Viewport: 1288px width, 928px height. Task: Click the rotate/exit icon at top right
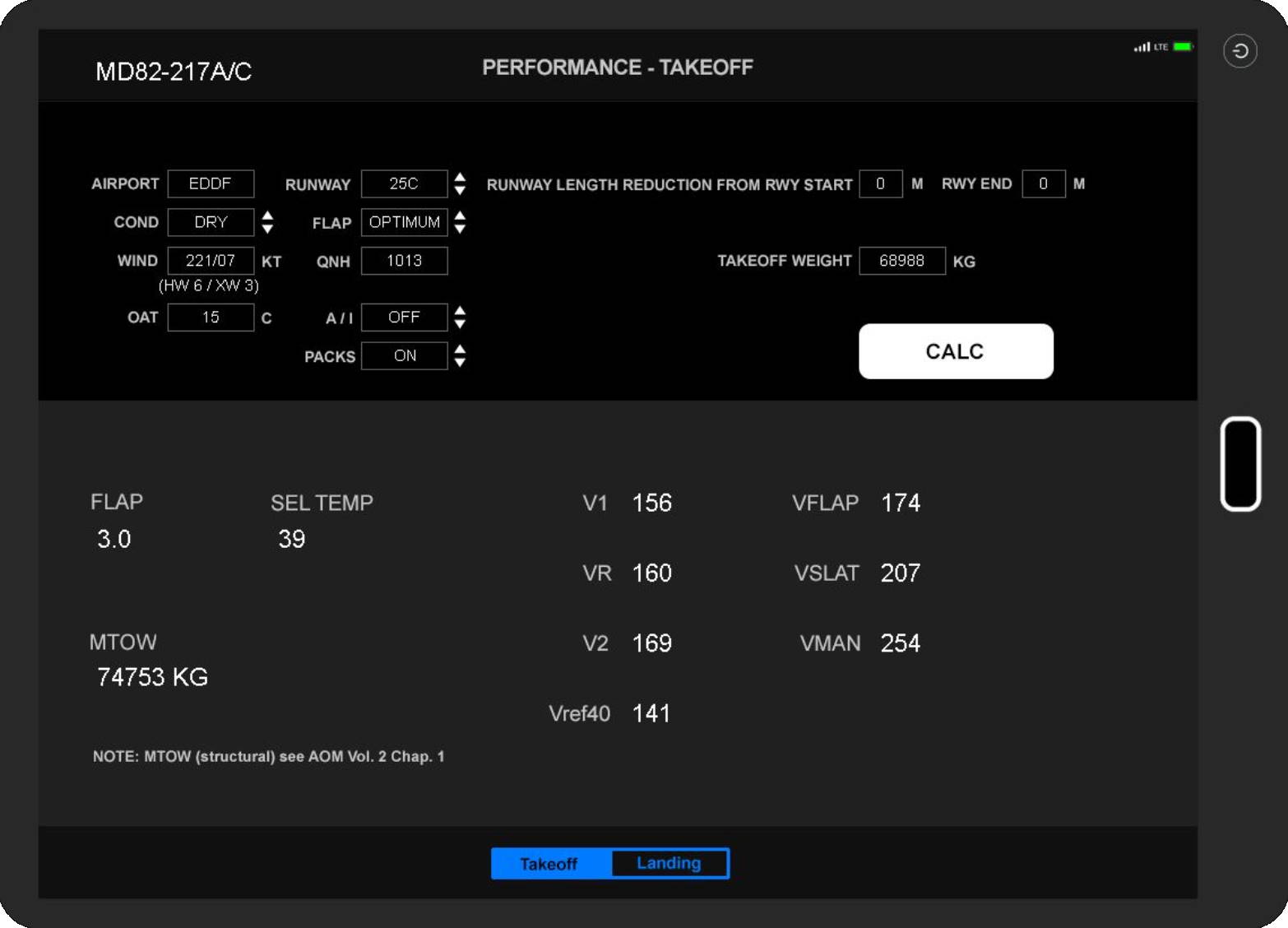click(1239, 51)
